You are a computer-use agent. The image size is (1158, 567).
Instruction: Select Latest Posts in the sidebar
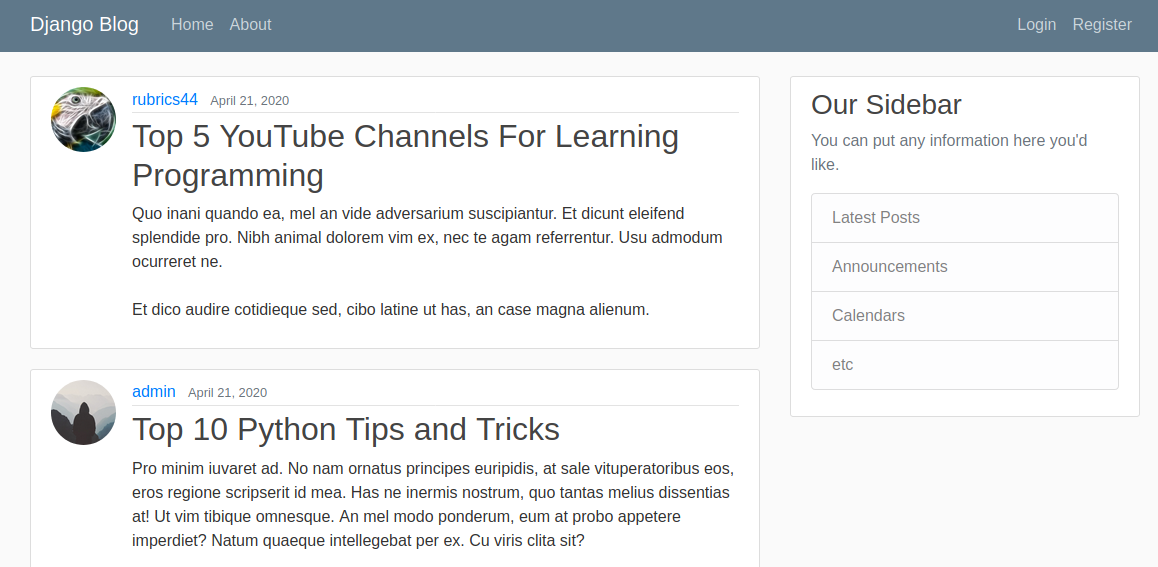(x=965, y=218)
